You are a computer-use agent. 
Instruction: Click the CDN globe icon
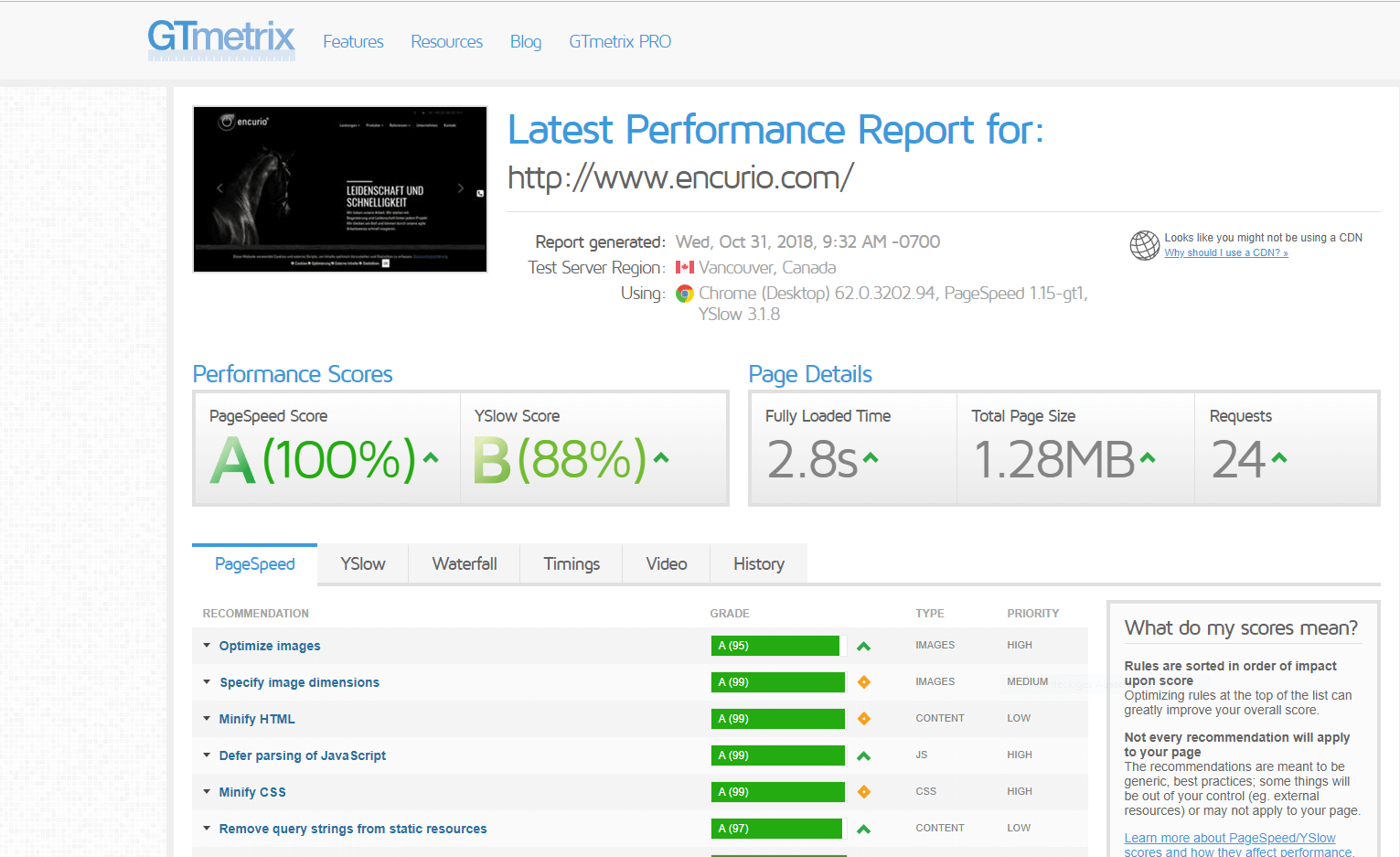click(x=1144, y=245)
